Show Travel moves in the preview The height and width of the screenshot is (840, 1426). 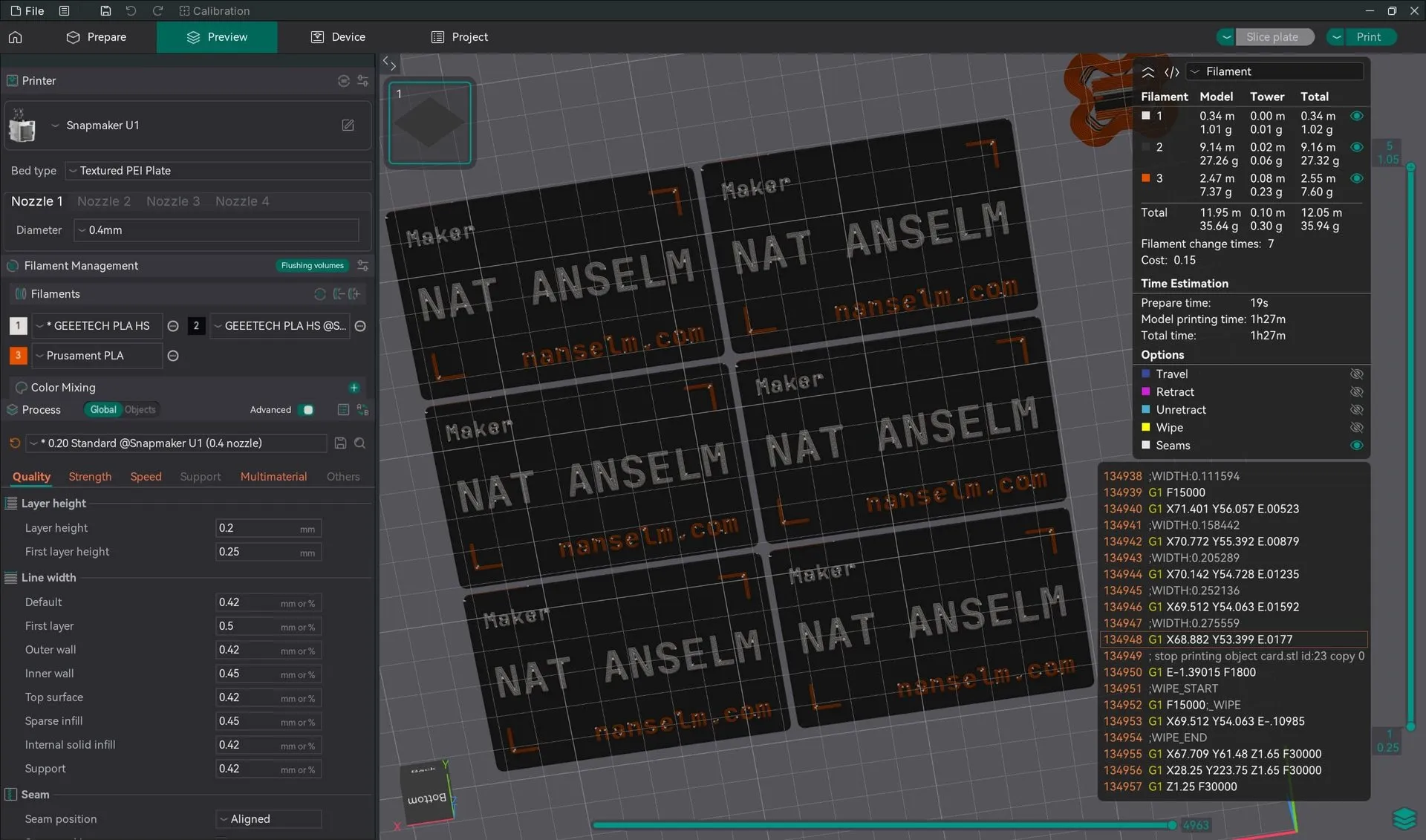(x=1357, y=374)
